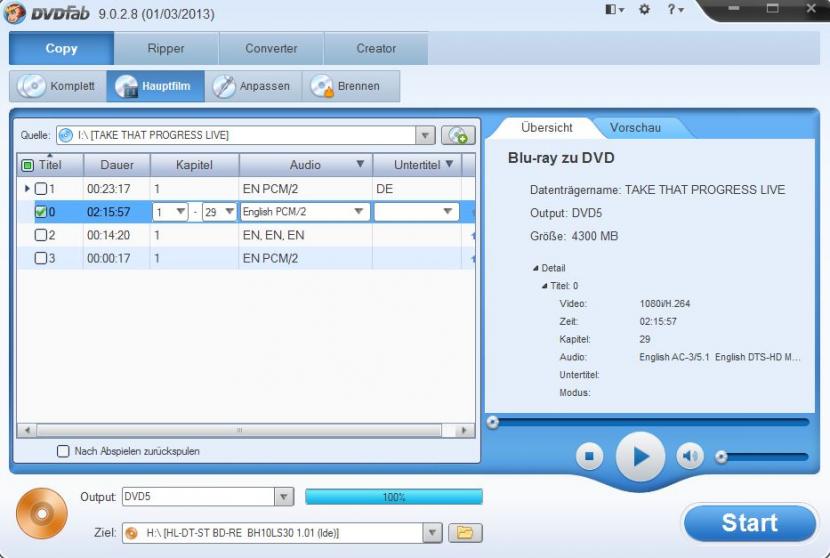Viewport: 830px width, 558px height.
Task: Collapse the Titel: 0 tree node
Action: coord(544,286)
